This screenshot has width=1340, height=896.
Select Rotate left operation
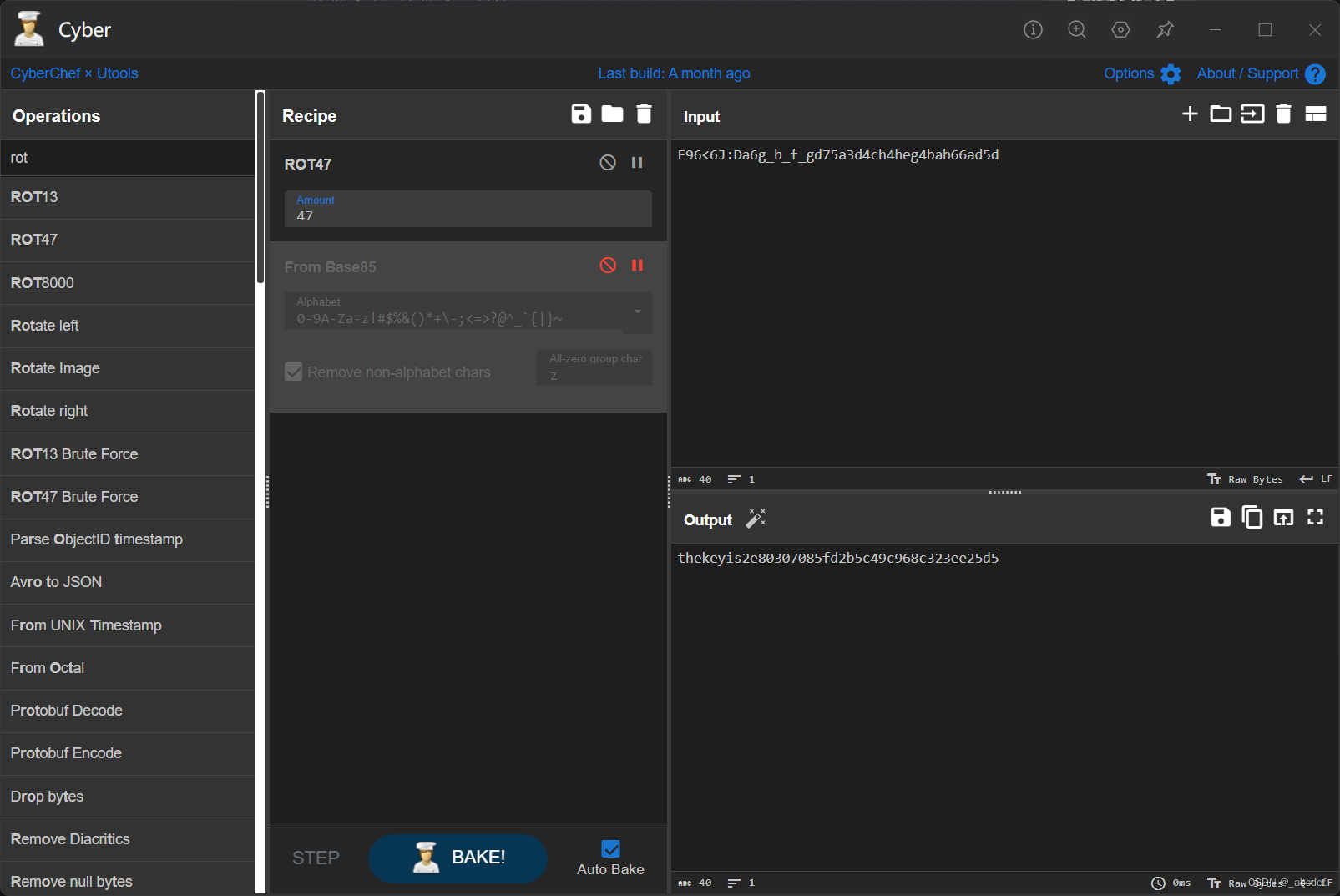(127, 326)
